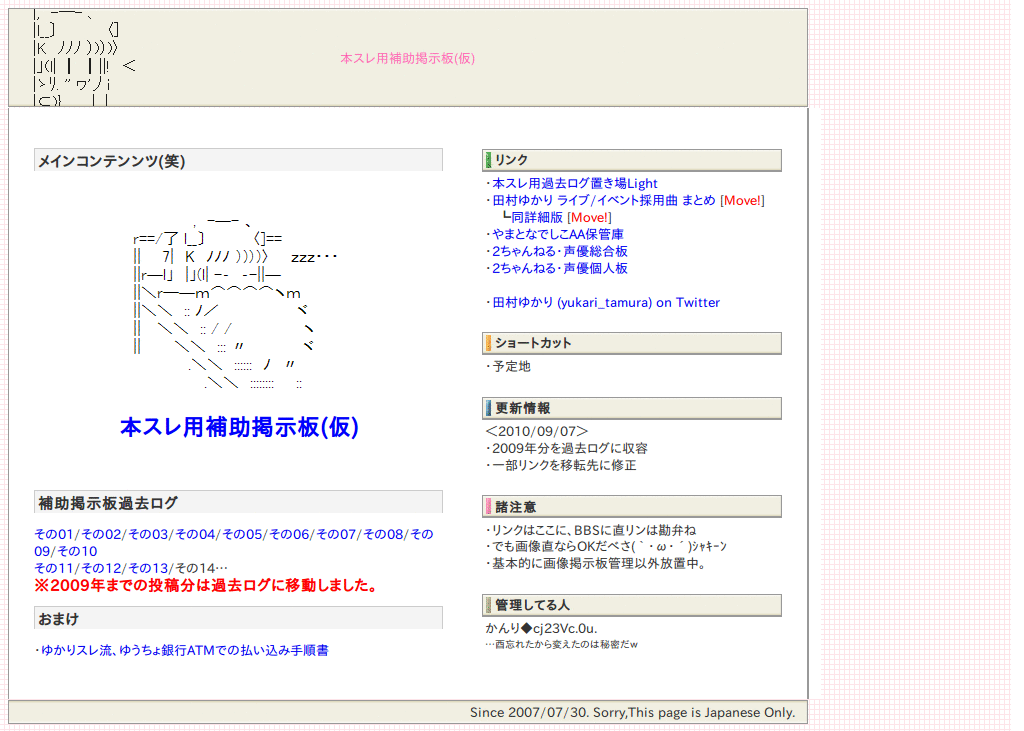Click the pink 本スレ用補助掲示板(仮) header title
This screenshot has height=731, width=1024.
coord(410,59)
